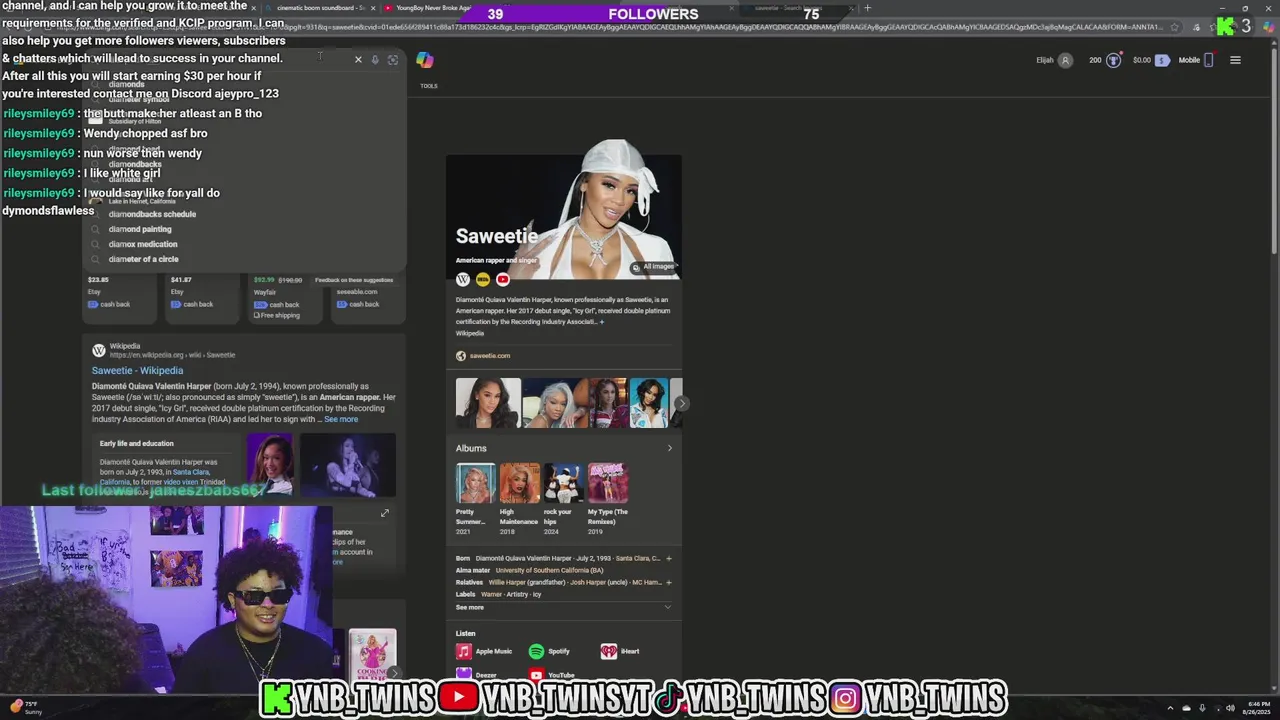
Task: Click the Early life and education heading
Action: (x=136, y=443)
